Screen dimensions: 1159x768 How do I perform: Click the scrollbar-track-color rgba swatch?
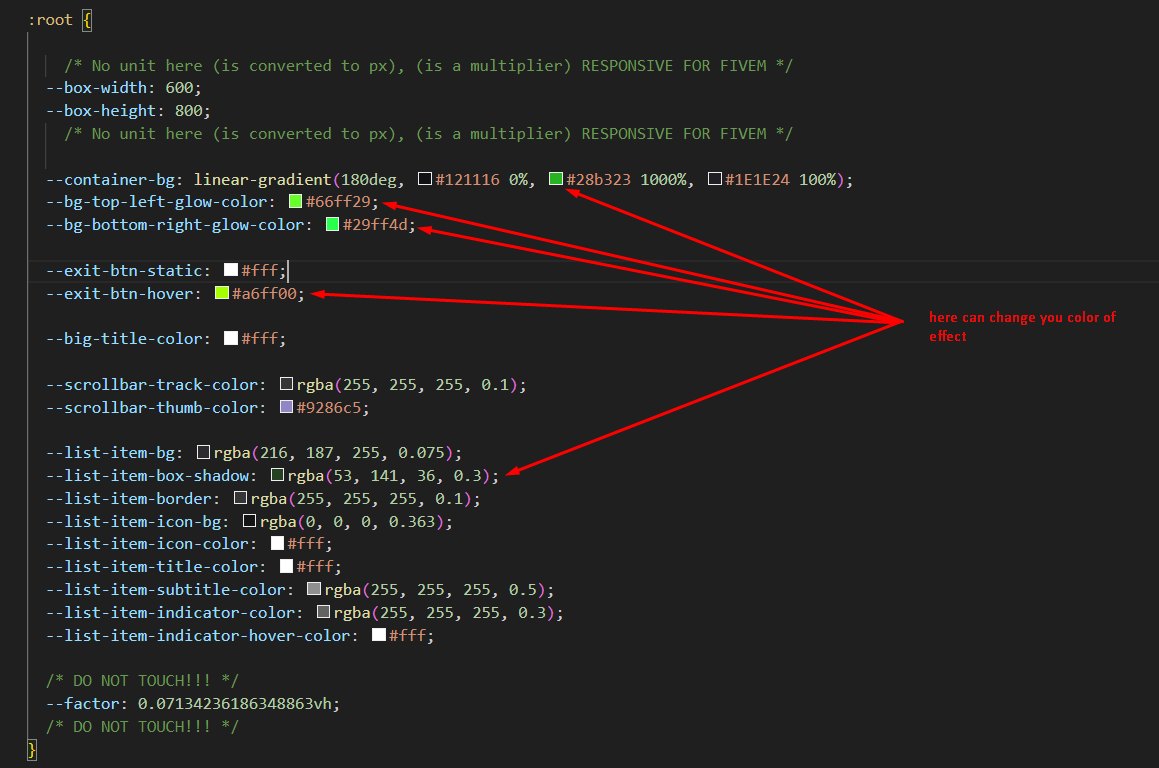286,384
